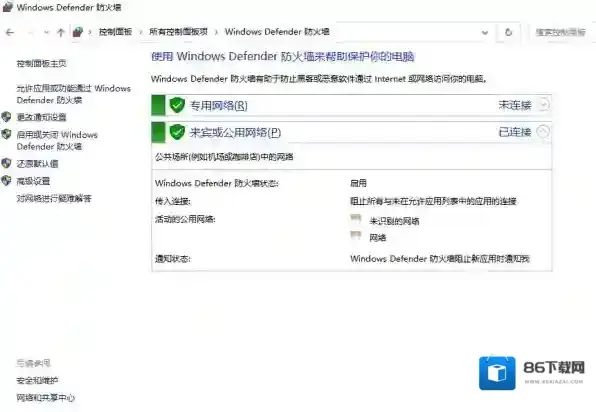596x412 pixels.
Task: Click shield icon beside 更改通知设置
Action: (x=6, y=117)
